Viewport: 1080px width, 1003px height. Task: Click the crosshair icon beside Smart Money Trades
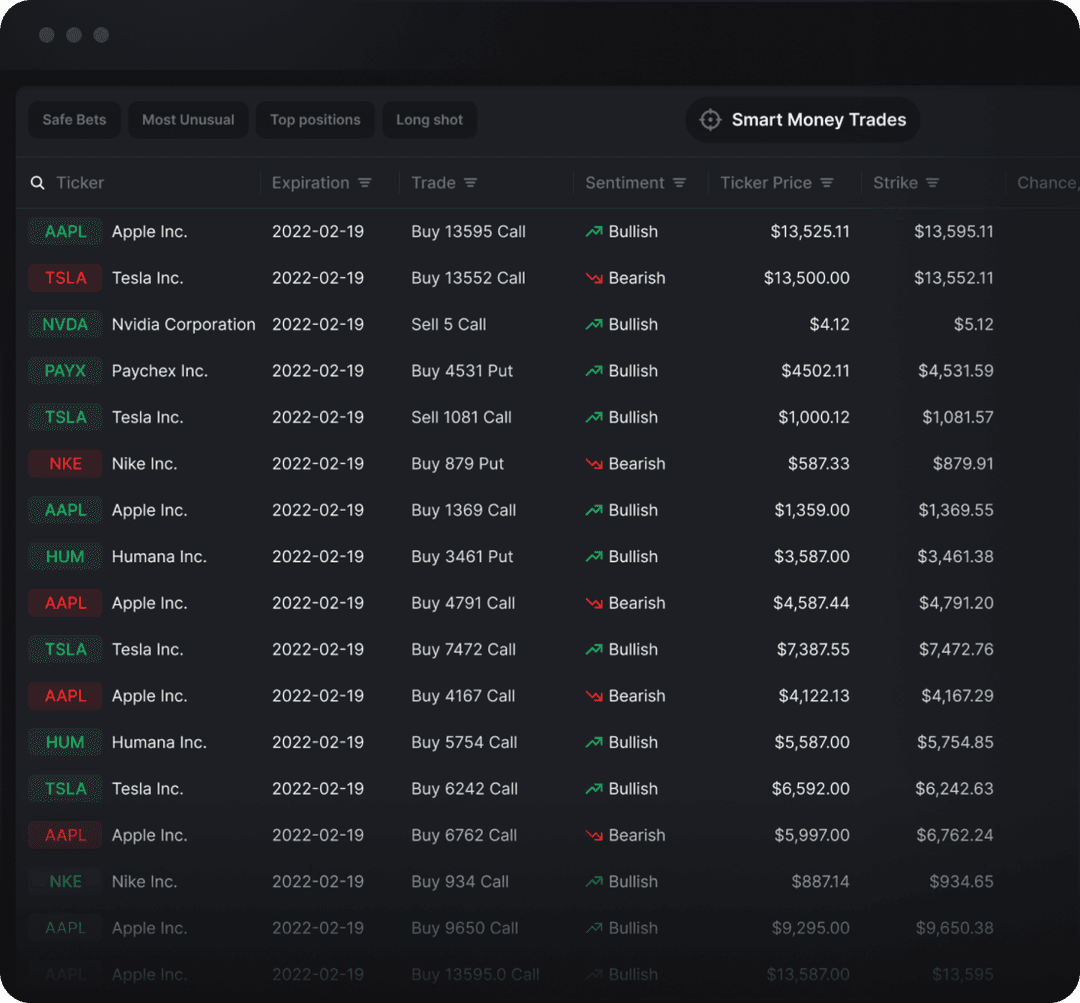(x=710, y=120)
